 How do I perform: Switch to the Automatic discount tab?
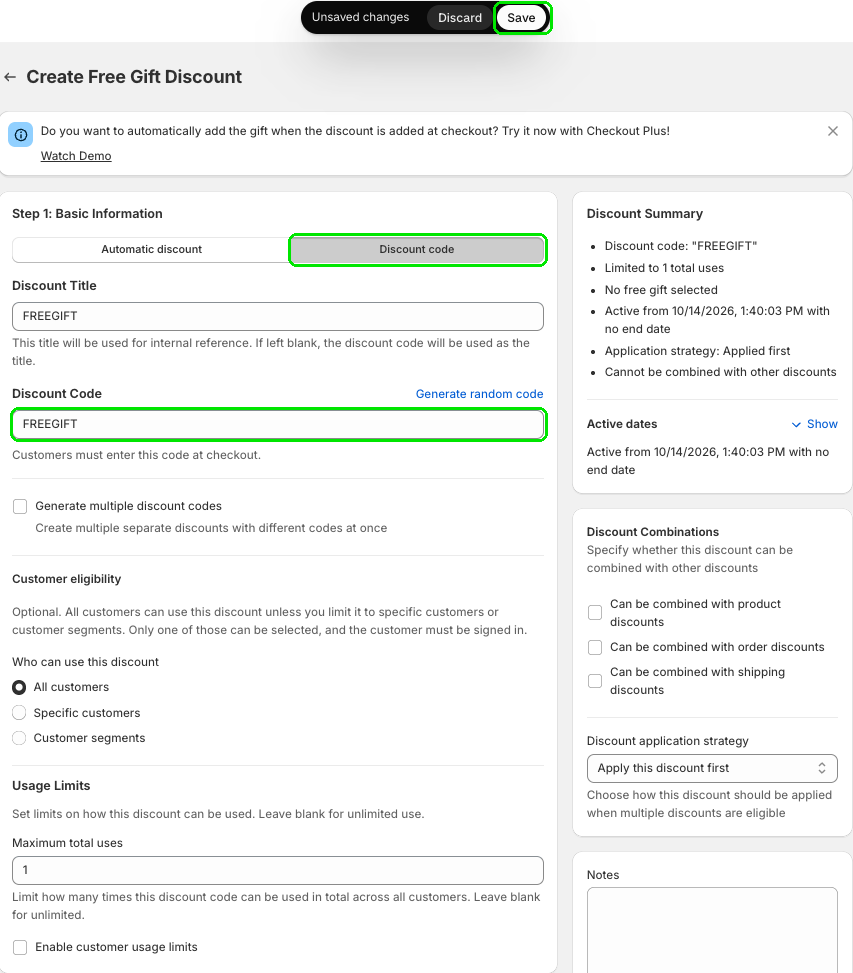pos(151,249)
